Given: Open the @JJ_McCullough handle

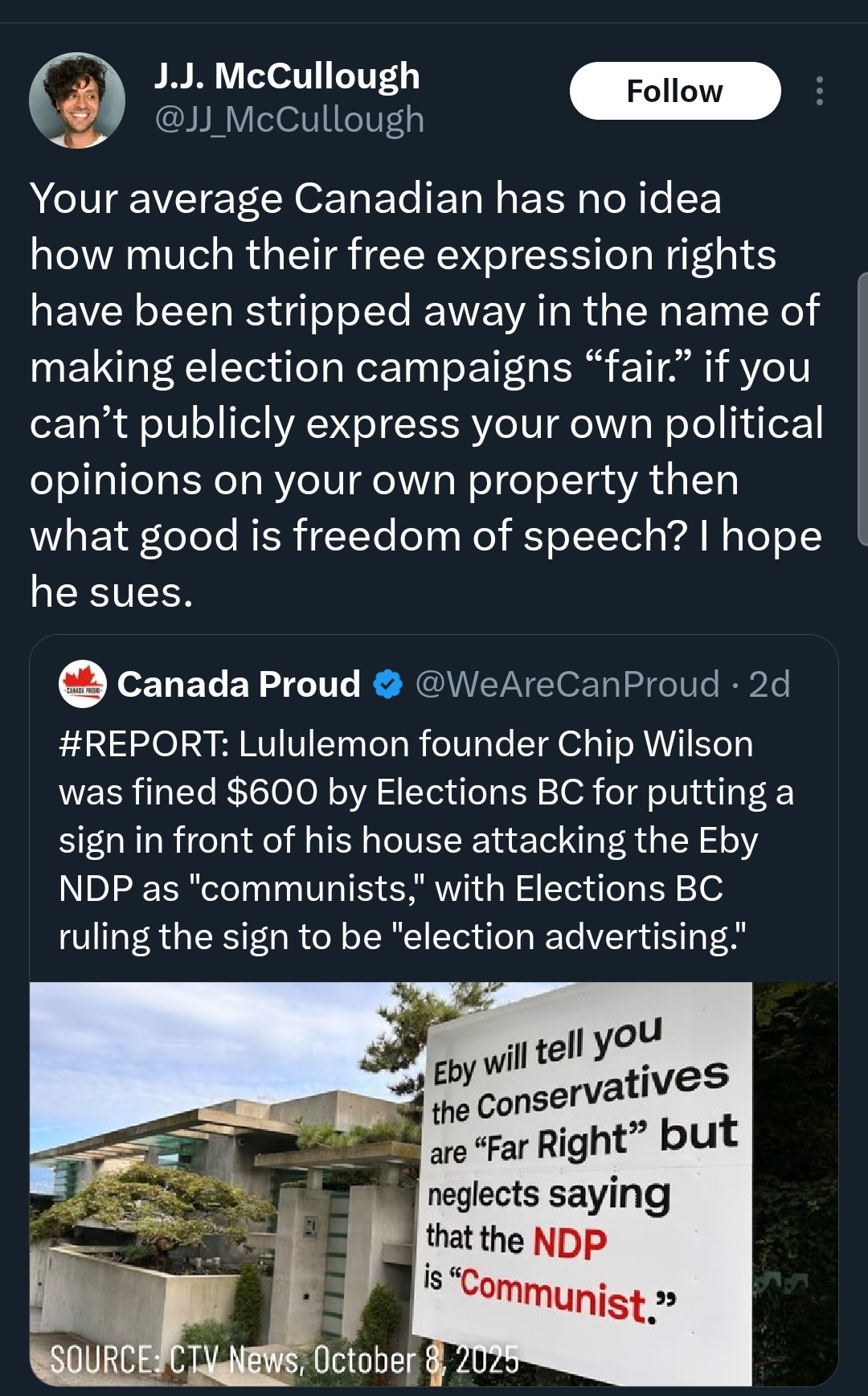Looking at the screenshot, I should 289,120.
